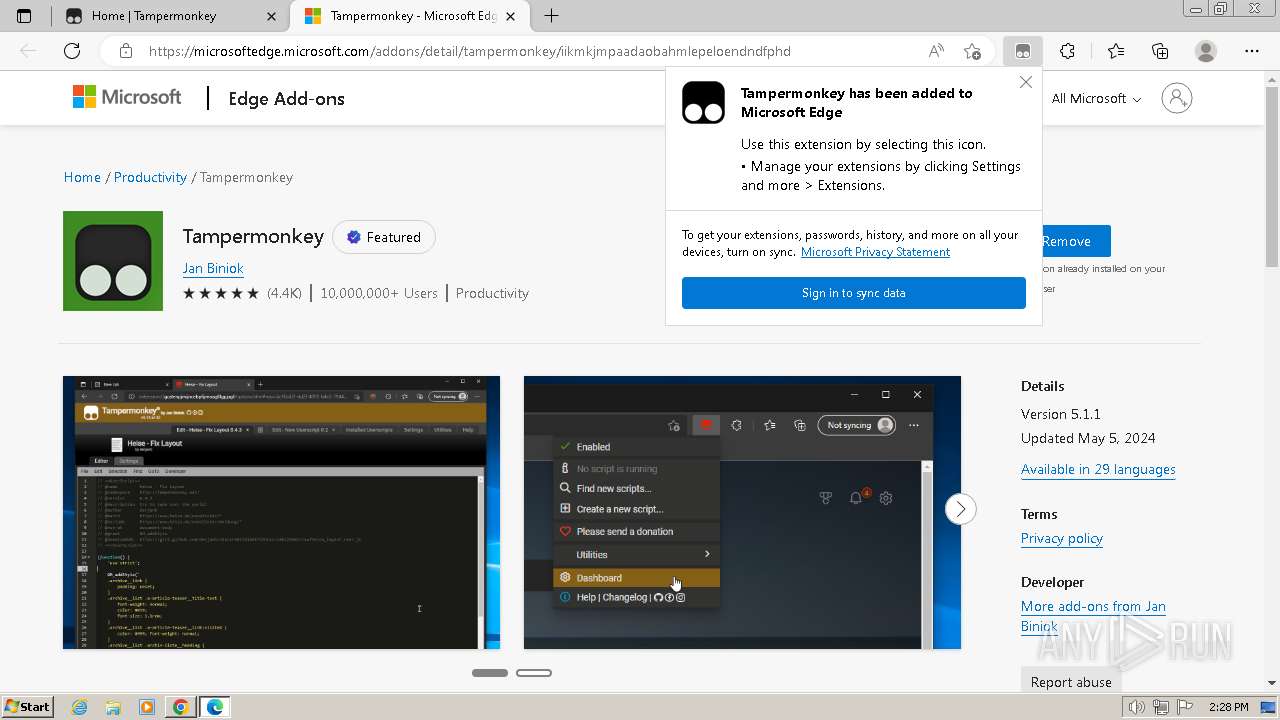Go to Productivity breadcrumb
This screenshot has height=720, width=1280.
tap(150, 177)
